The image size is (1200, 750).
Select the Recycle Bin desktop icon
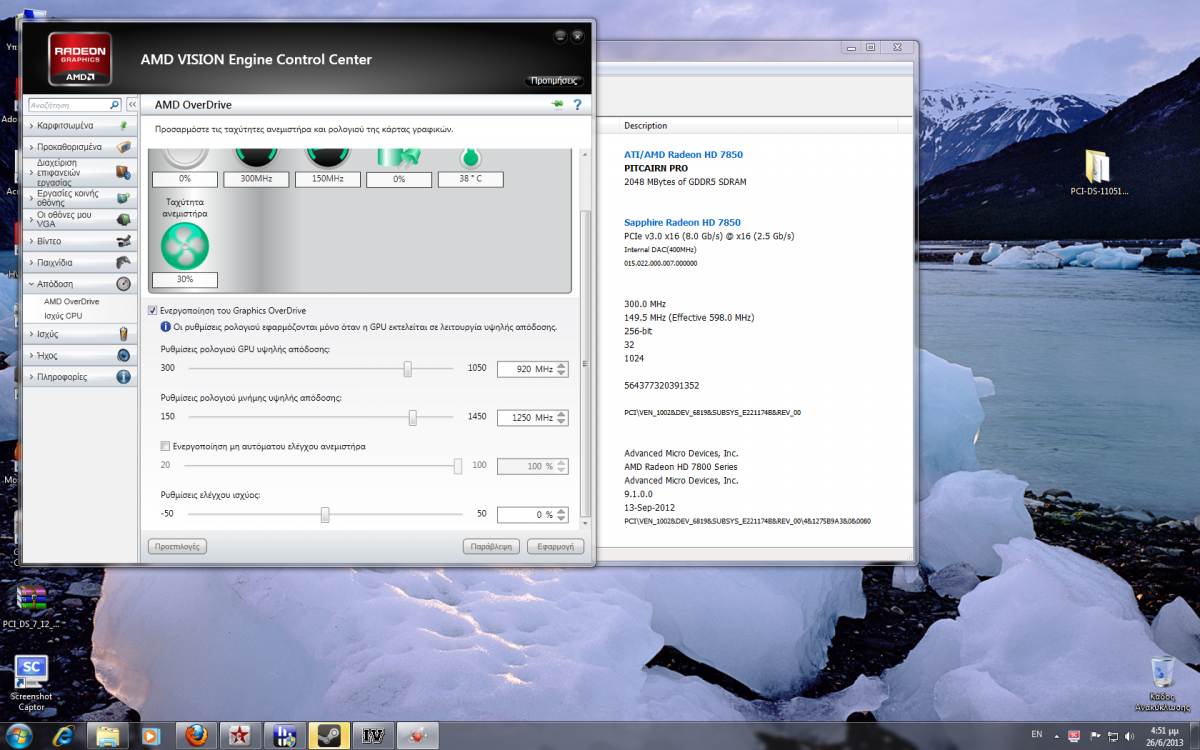point(1162,683)
